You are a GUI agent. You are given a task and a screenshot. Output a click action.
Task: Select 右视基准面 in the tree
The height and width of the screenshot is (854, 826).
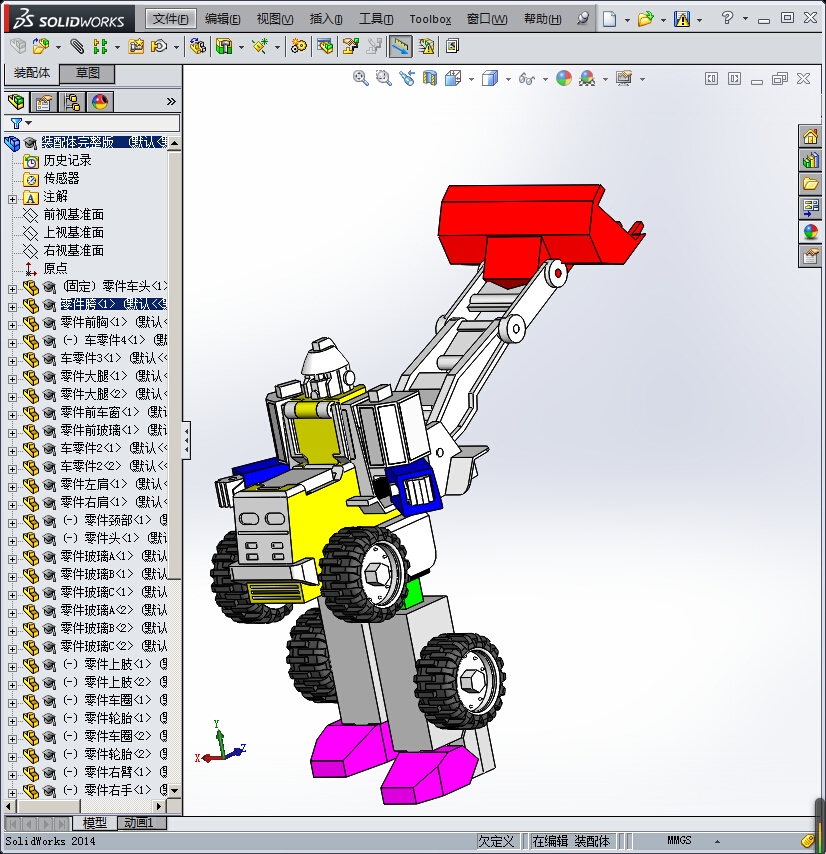74,251
